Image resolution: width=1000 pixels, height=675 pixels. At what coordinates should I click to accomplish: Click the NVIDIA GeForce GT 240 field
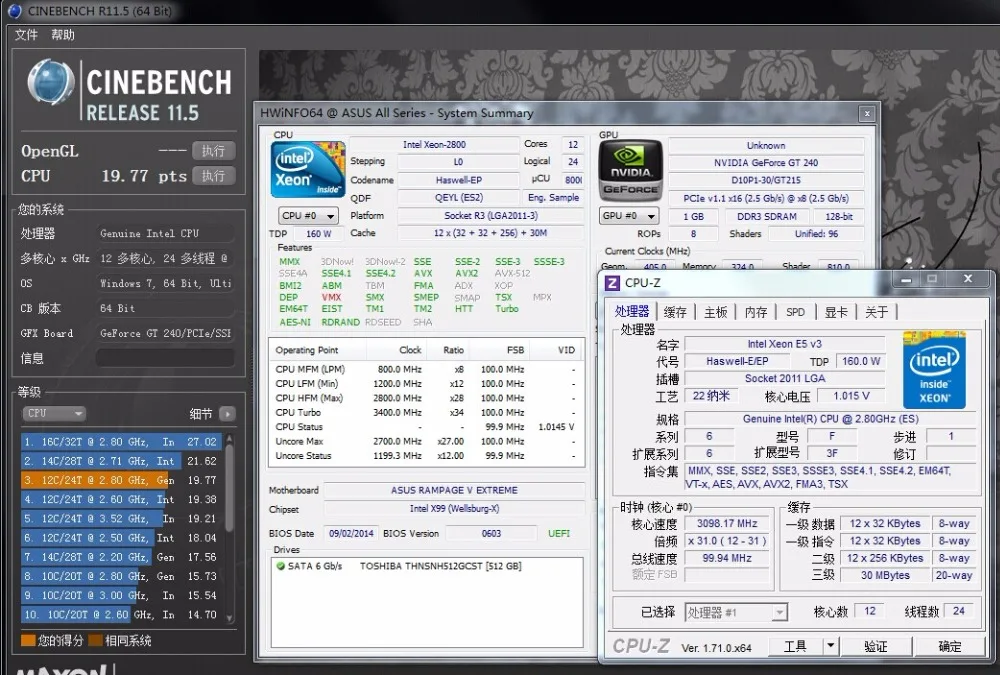point(766,163)
